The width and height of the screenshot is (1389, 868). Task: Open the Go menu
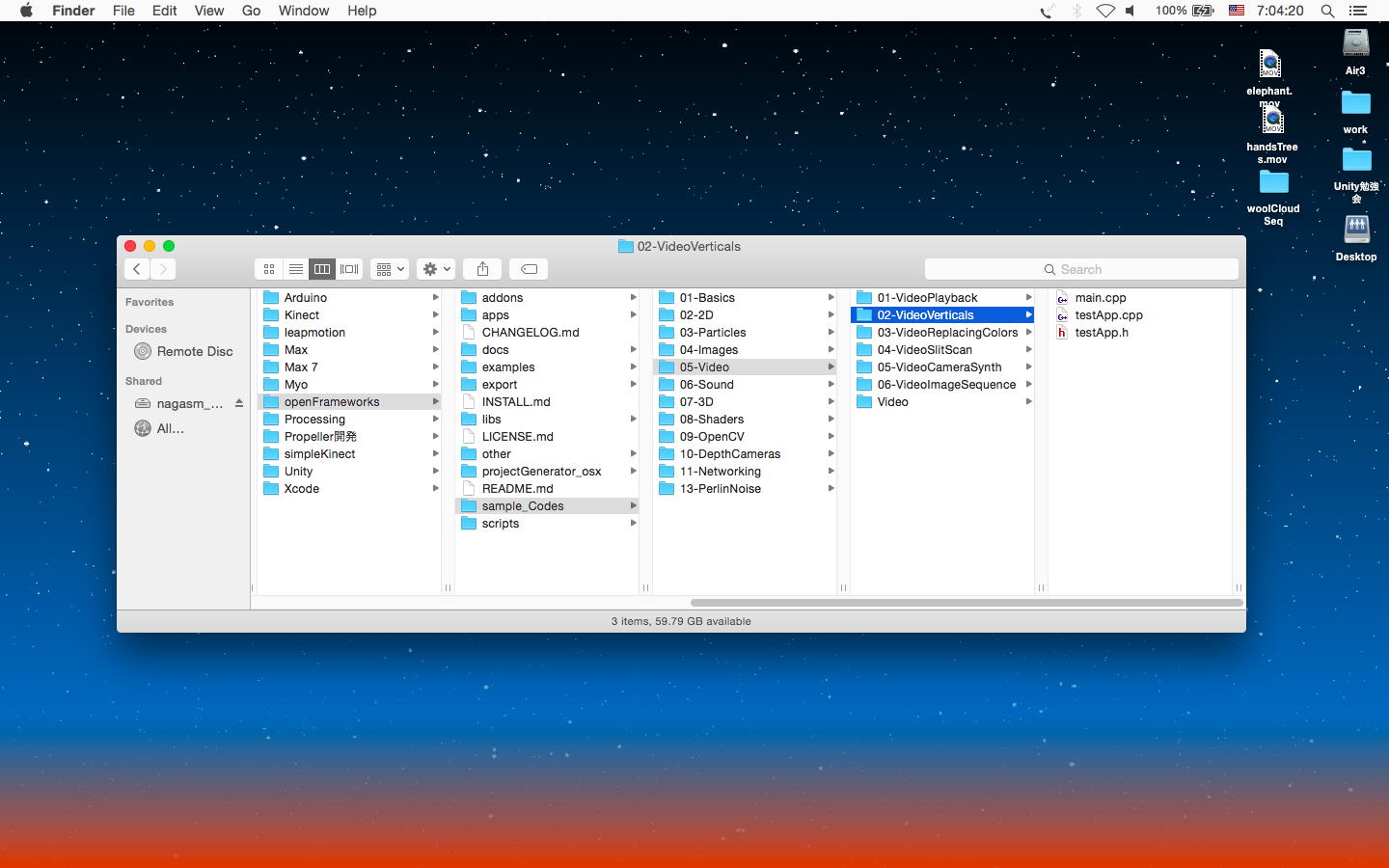tap(251, 11)
